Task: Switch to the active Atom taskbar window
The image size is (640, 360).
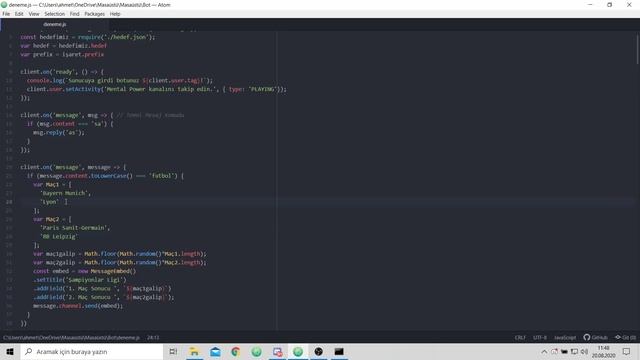Action: [298, 351]
